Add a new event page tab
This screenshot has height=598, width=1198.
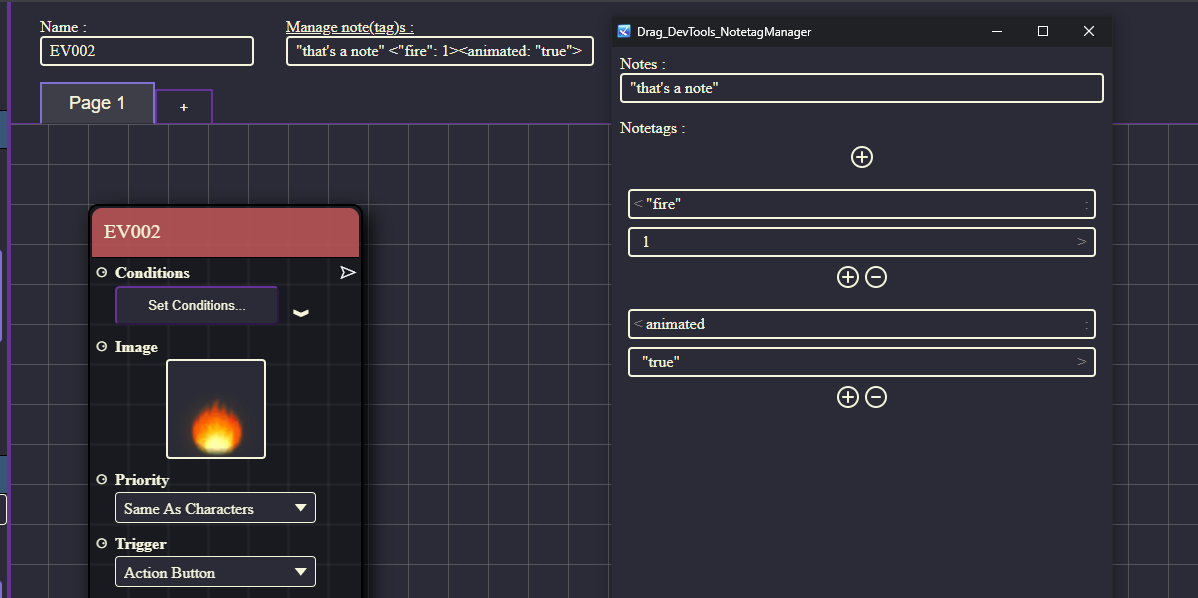[184, 107]
